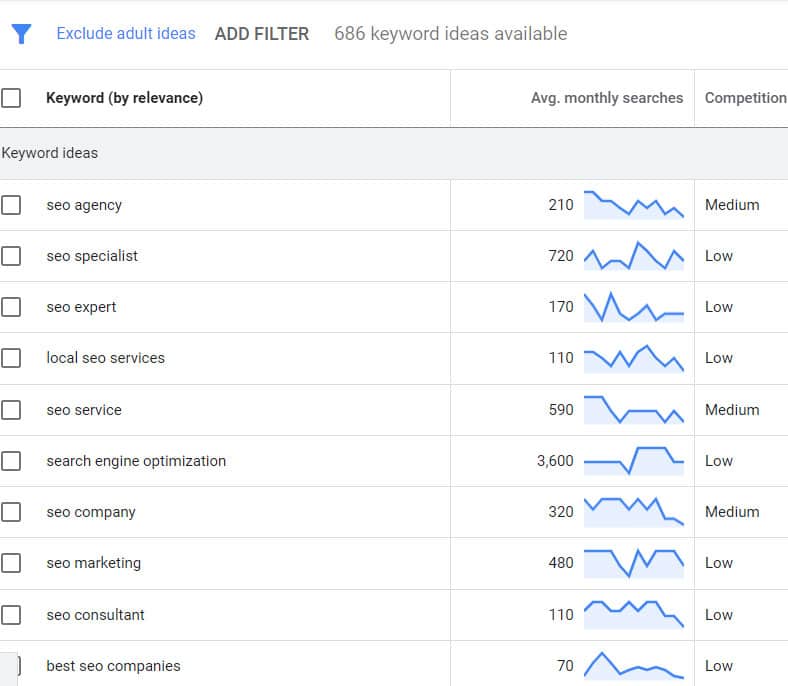Click the trend sparkline for best seo companies
The image size is (788, 686).
[634, 666]
